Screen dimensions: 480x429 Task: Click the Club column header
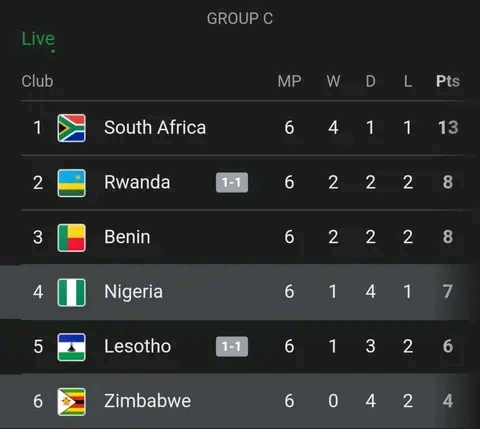click(x=37, y=81)
